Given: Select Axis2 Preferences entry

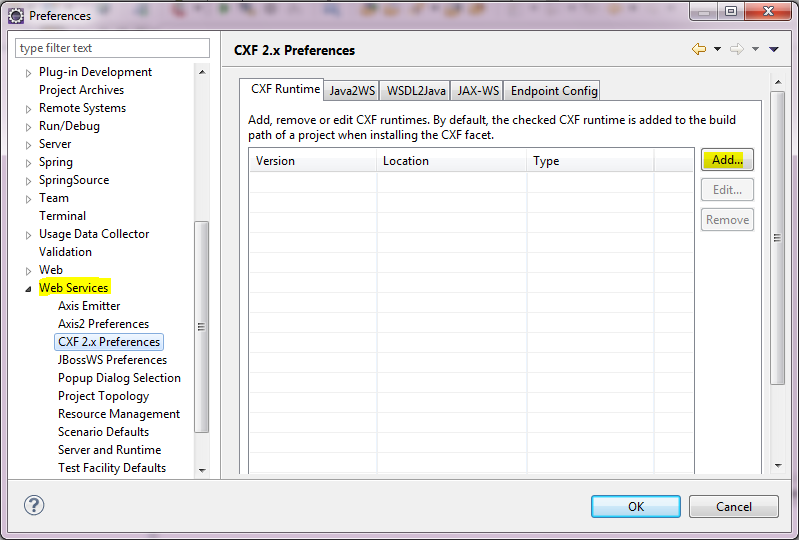Looking at the screenshot, I should (x=103, y=323).
